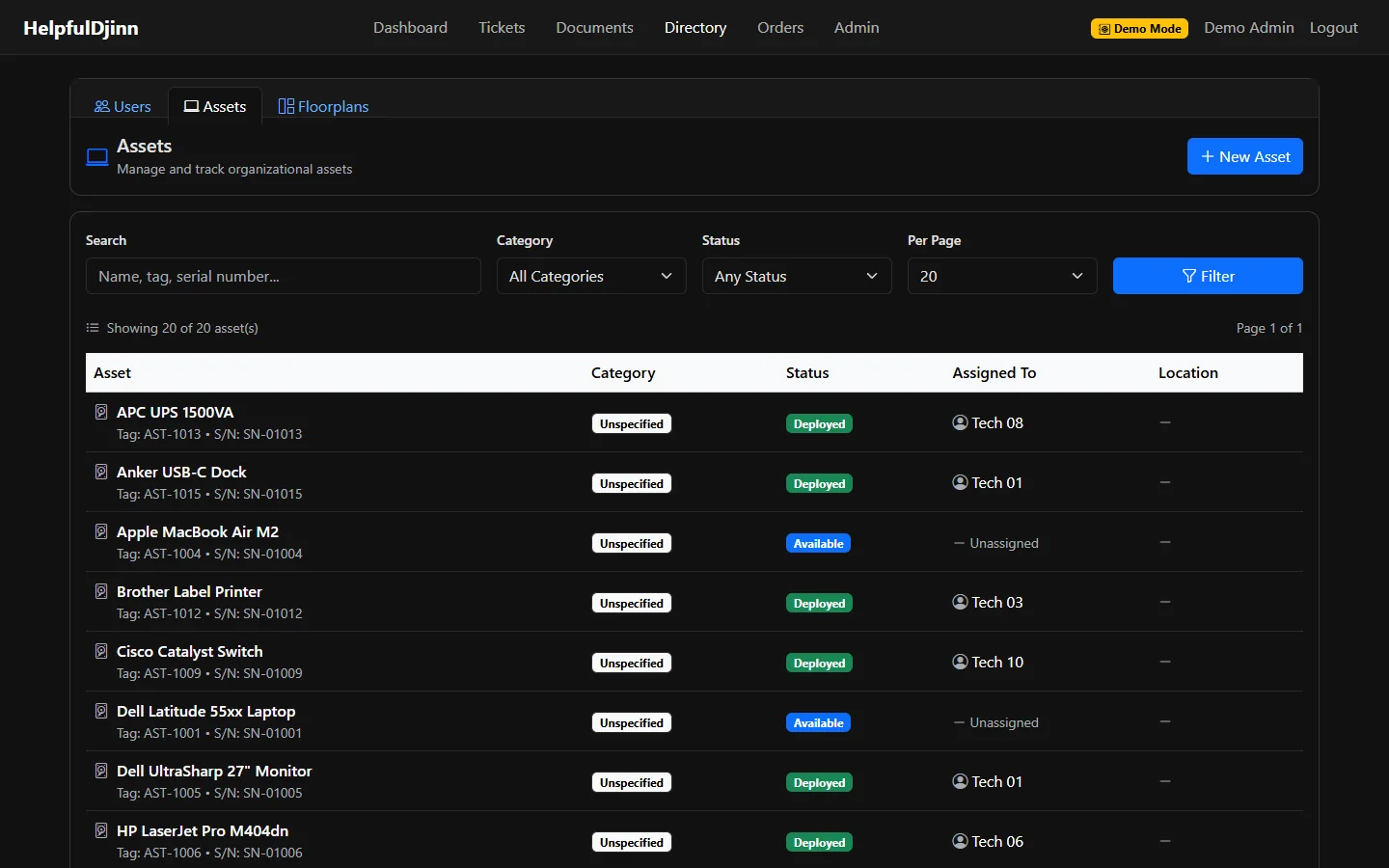Image resolution: width=1389 pixels, height=868 pixels.
Task: Open the Cisco Catalyst Switch asset
Action: click(x=190, y=651)
